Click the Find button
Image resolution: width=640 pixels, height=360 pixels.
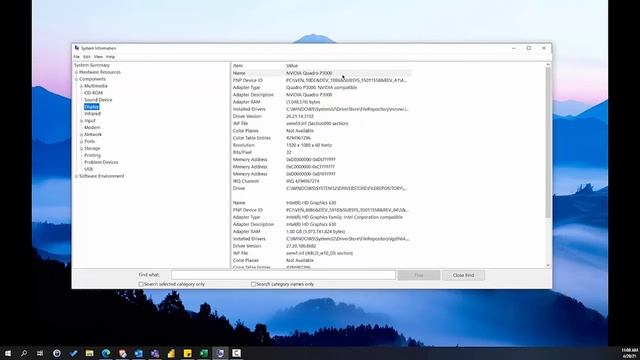419,275
